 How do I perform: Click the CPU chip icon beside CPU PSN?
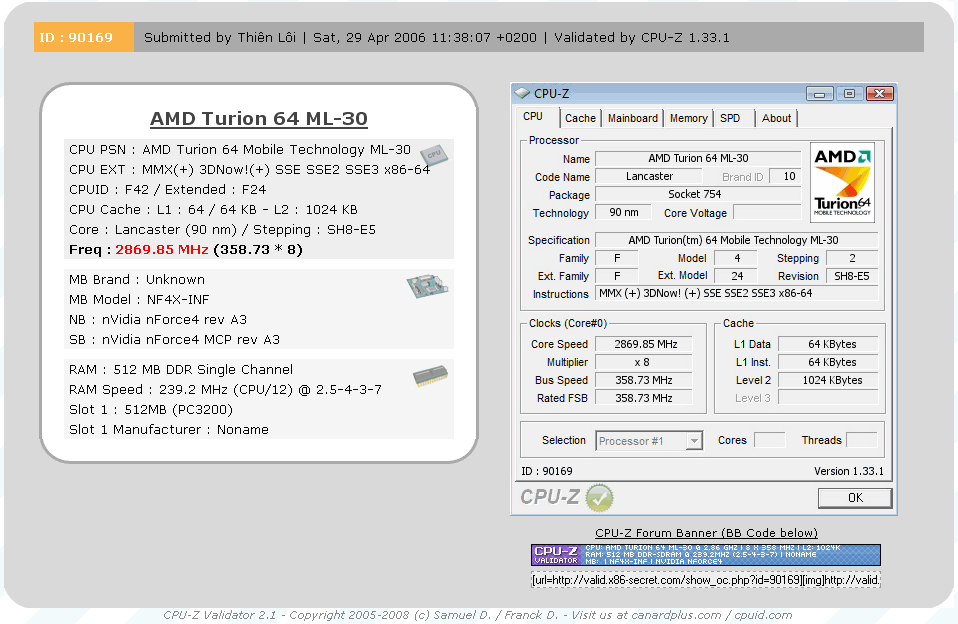point(434,155)
